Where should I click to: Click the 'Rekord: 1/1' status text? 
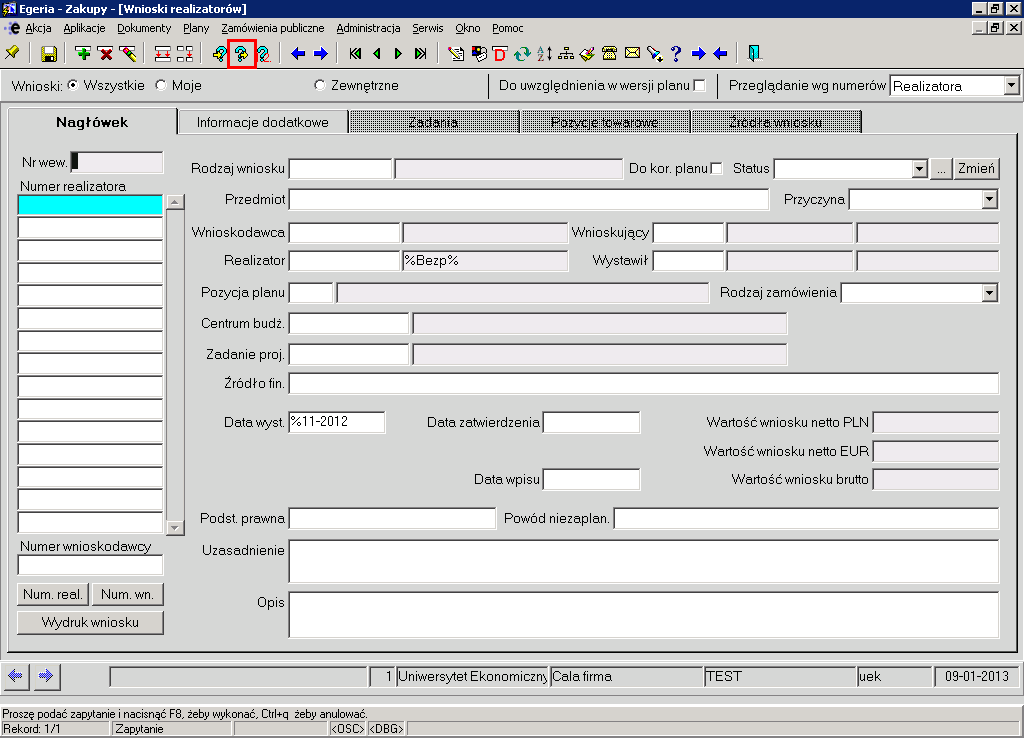click(x=31, y=729)
